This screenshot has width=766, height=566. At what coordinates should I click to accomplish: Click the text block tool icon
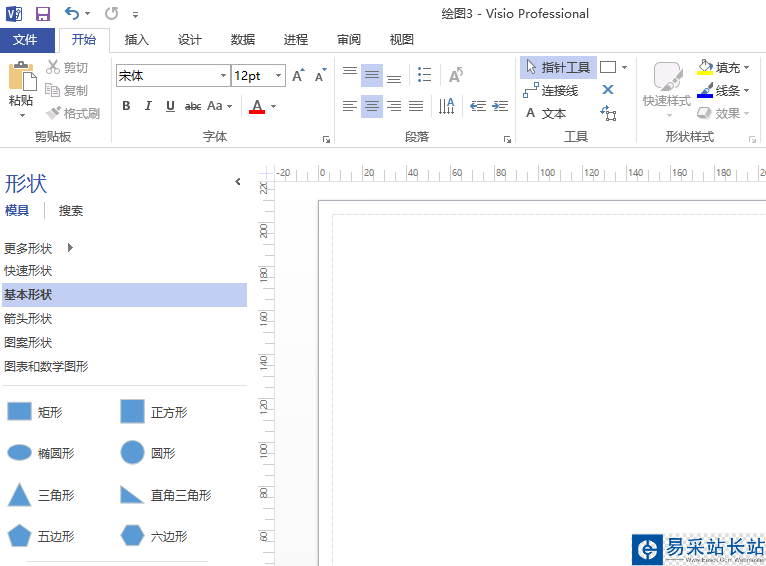608,113
